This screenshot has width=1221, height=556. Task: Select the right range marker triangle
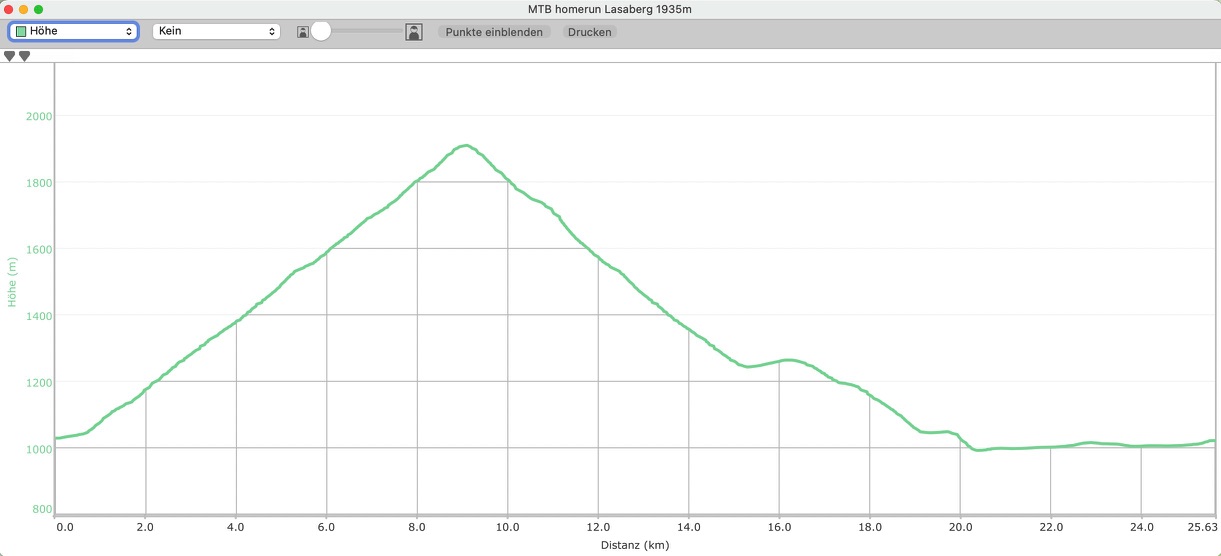tap(24, 56)
